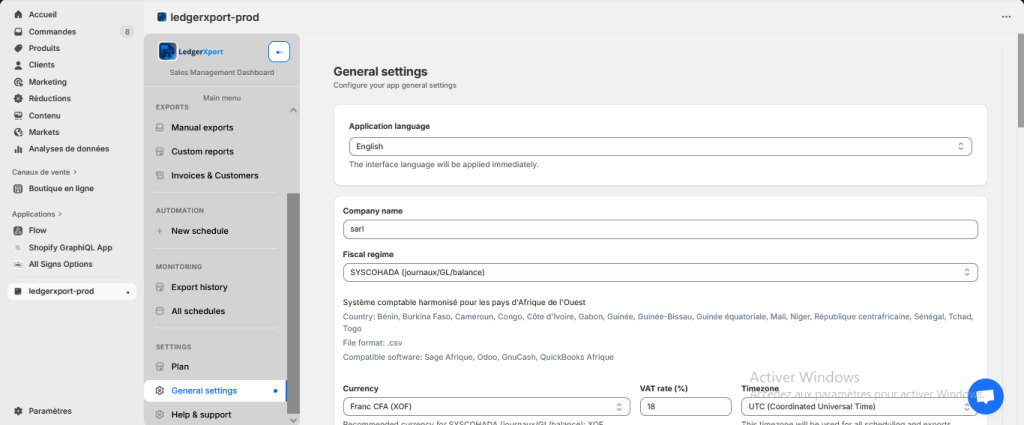Image resolution: width=1024 pixels, height=425 pixels.
Task: Go to Commandes in Shopify sidebar
Action: (x=52, y=32)
